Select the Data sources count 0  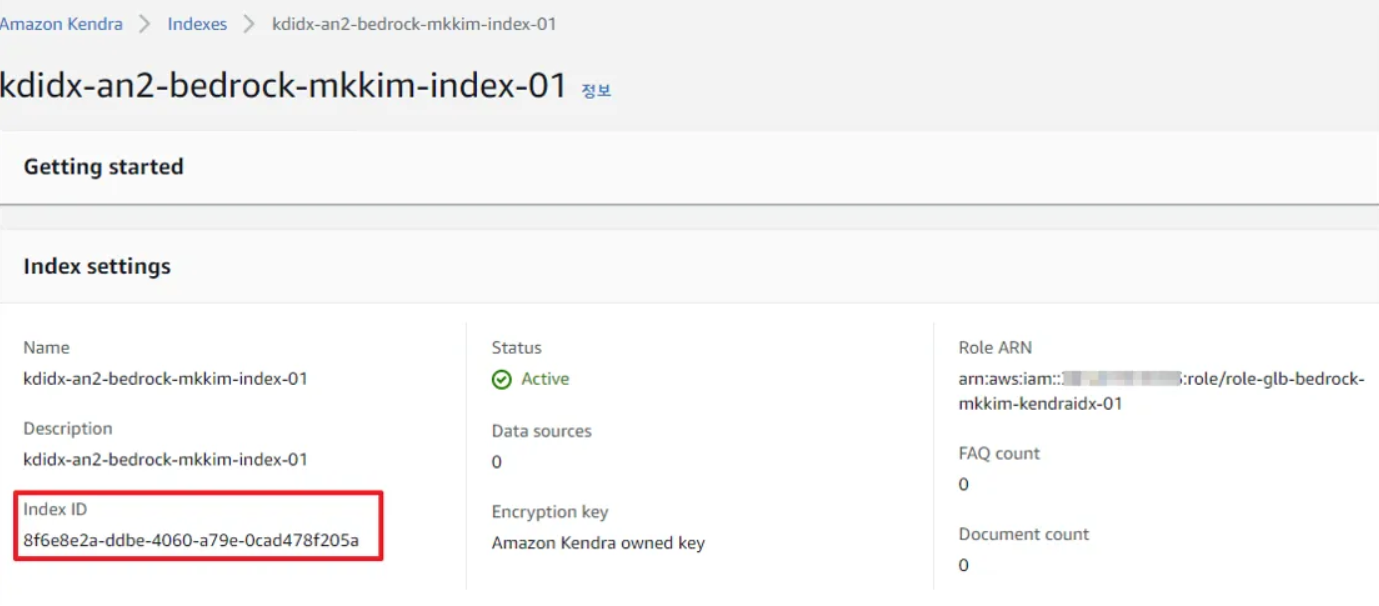[497, 462]
